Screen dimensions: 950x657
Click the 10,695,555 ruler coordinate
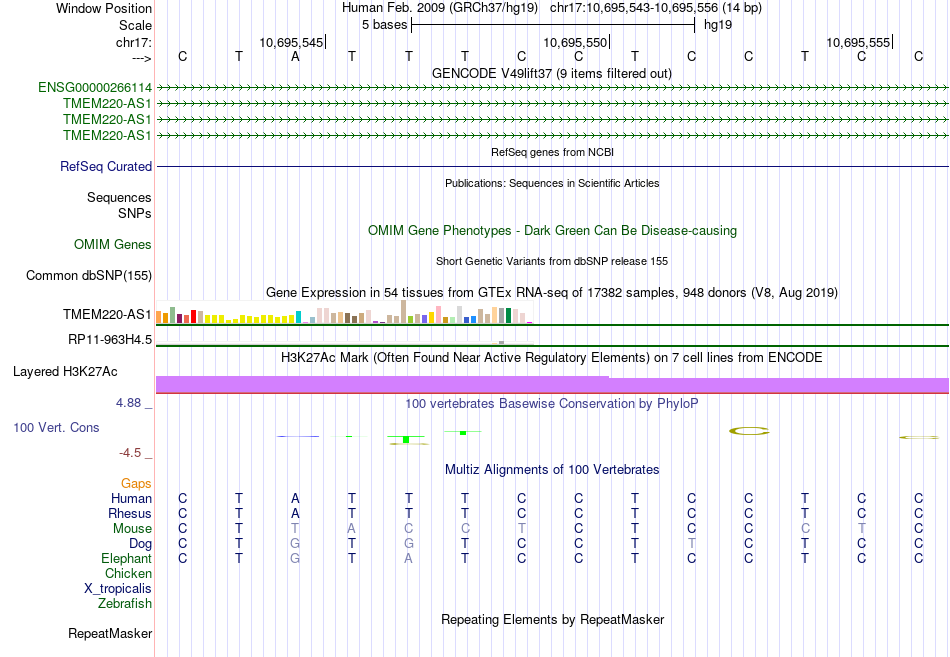coord(858,42)
